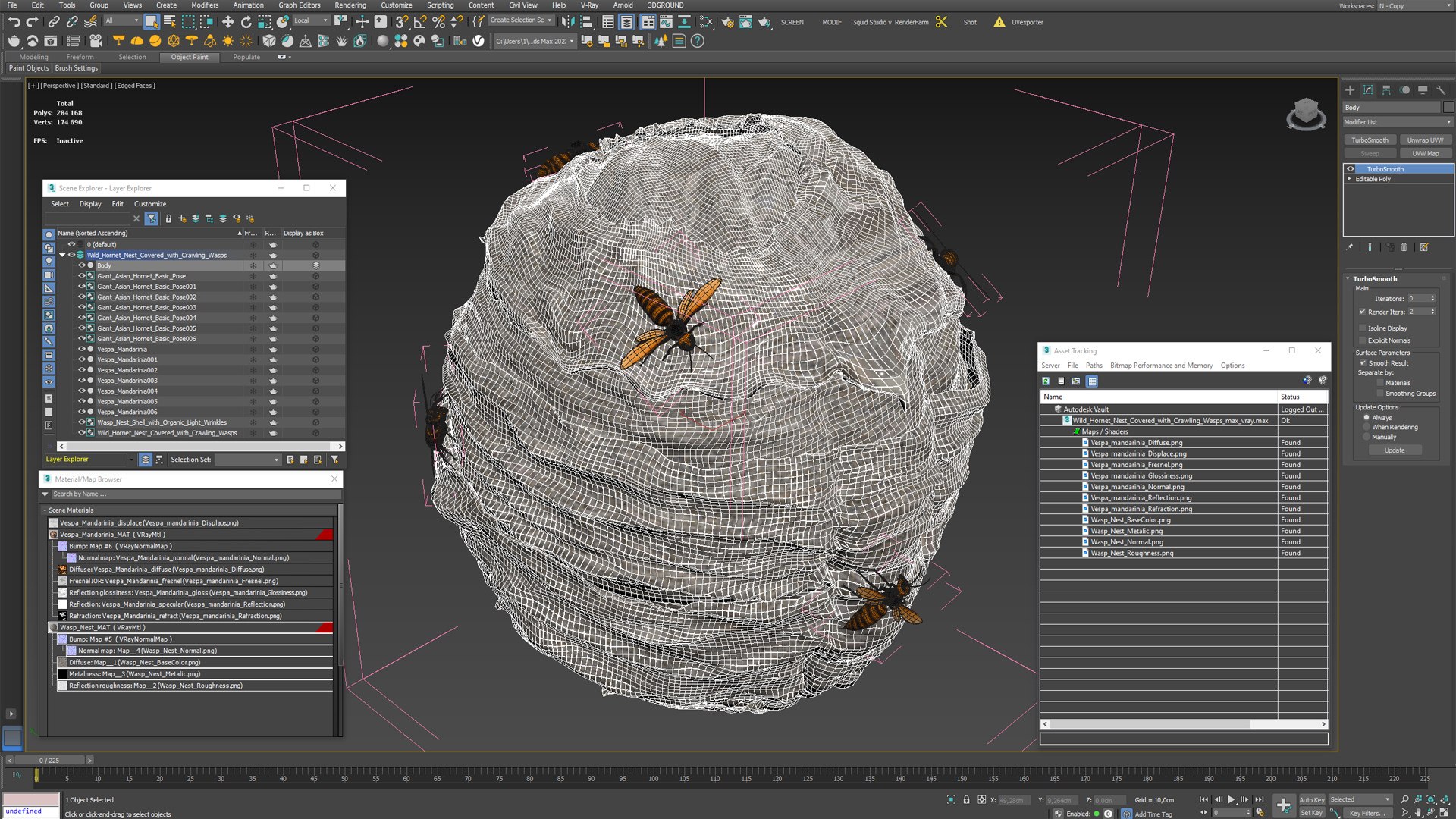Open the Modifiers menu

205,5
